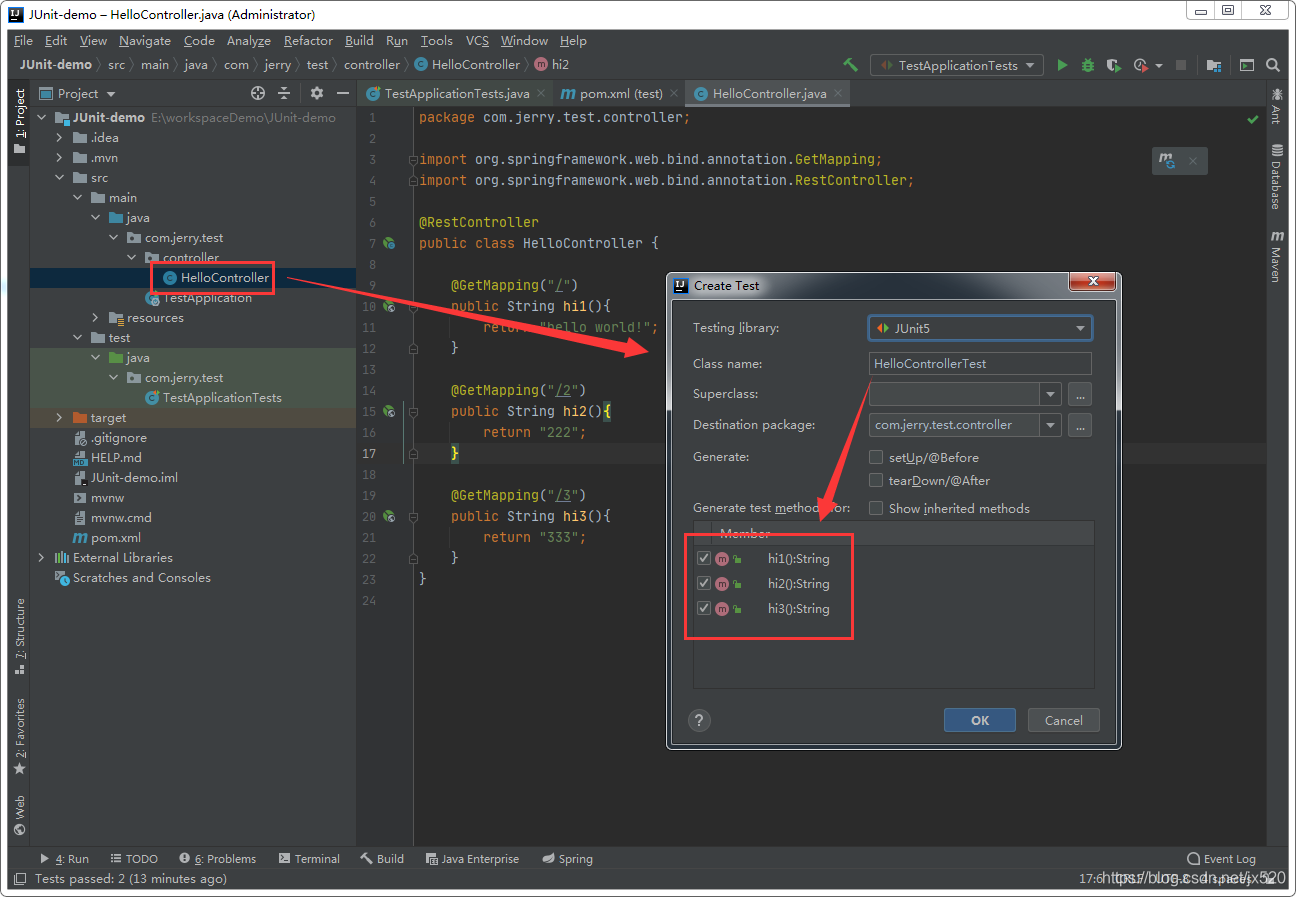Open the Database tool window sidebar
This screenshot has height=897, width=1296.
coord(1276,177)
